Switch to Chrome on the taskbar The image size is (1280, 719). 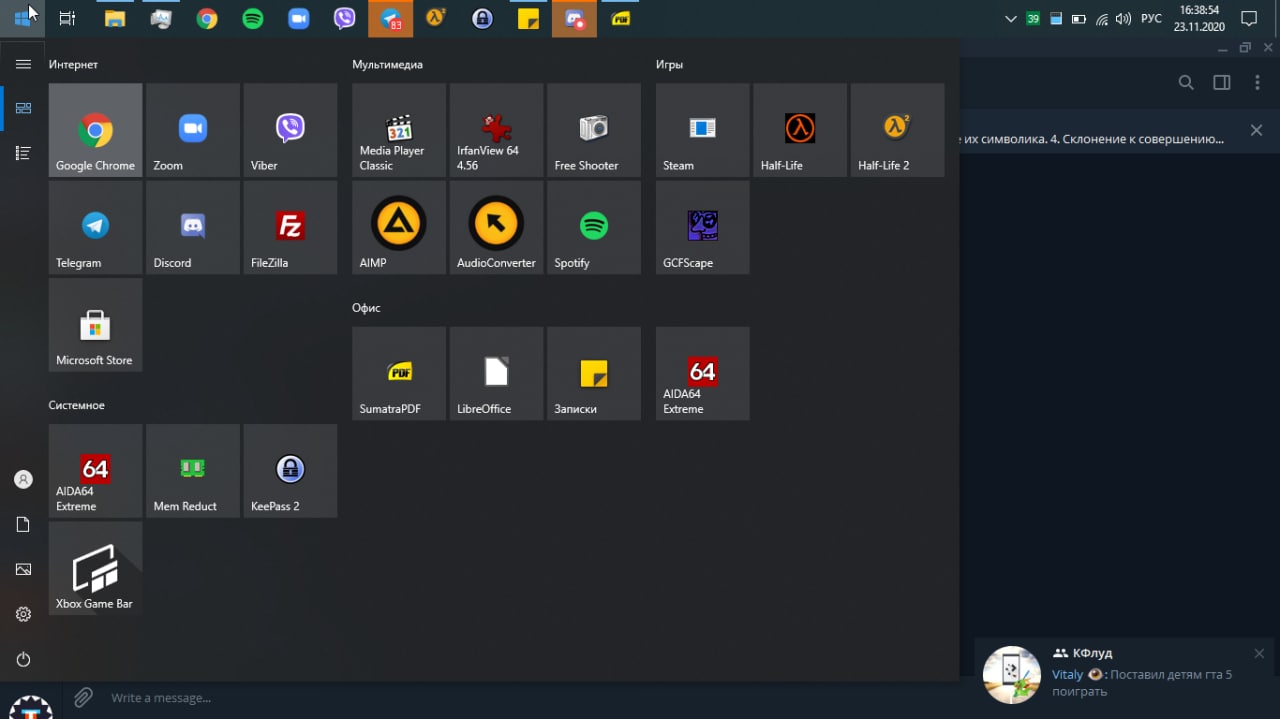tap(207, 18)
